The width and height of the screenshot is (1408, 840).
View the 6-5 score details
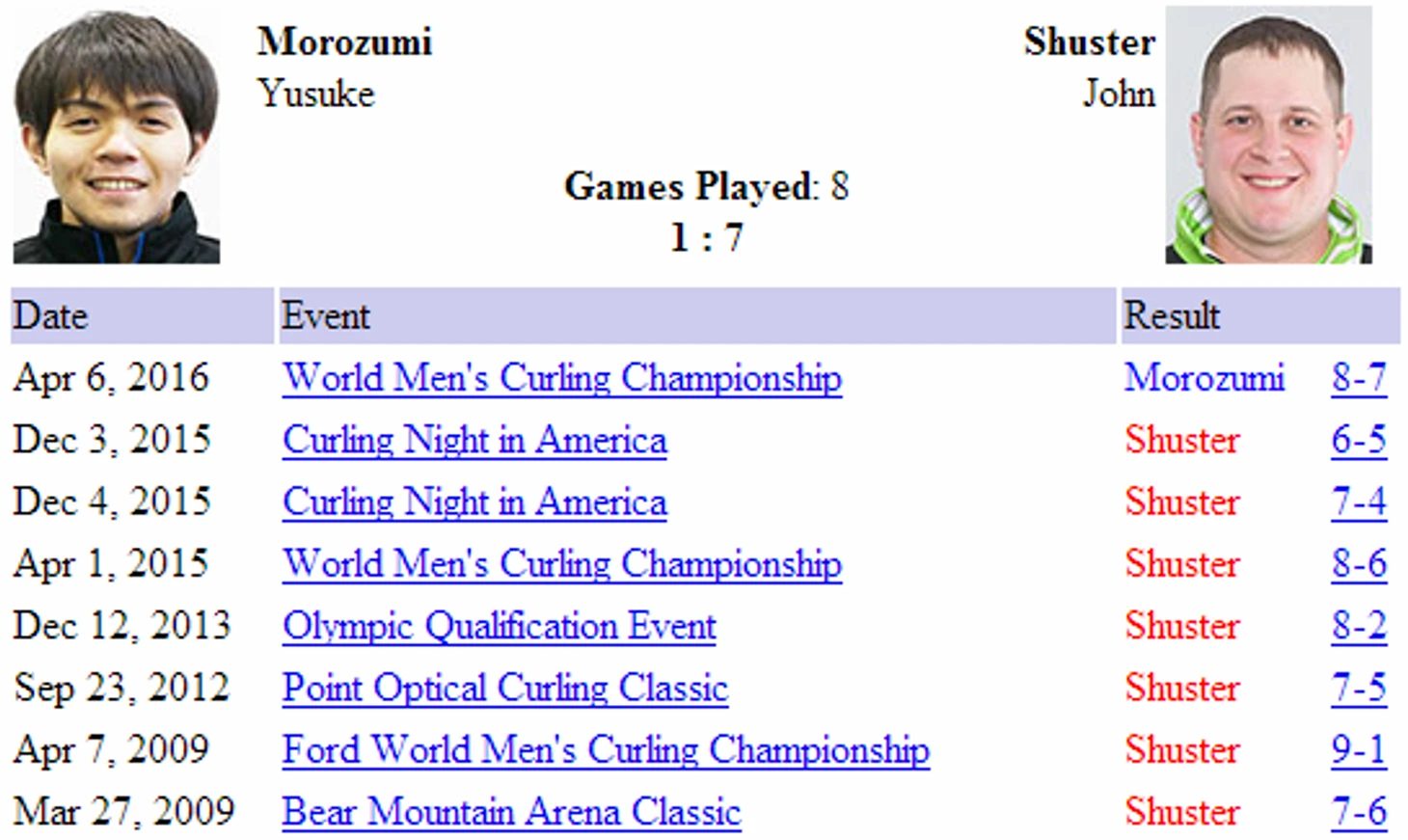coord(1359,440)
